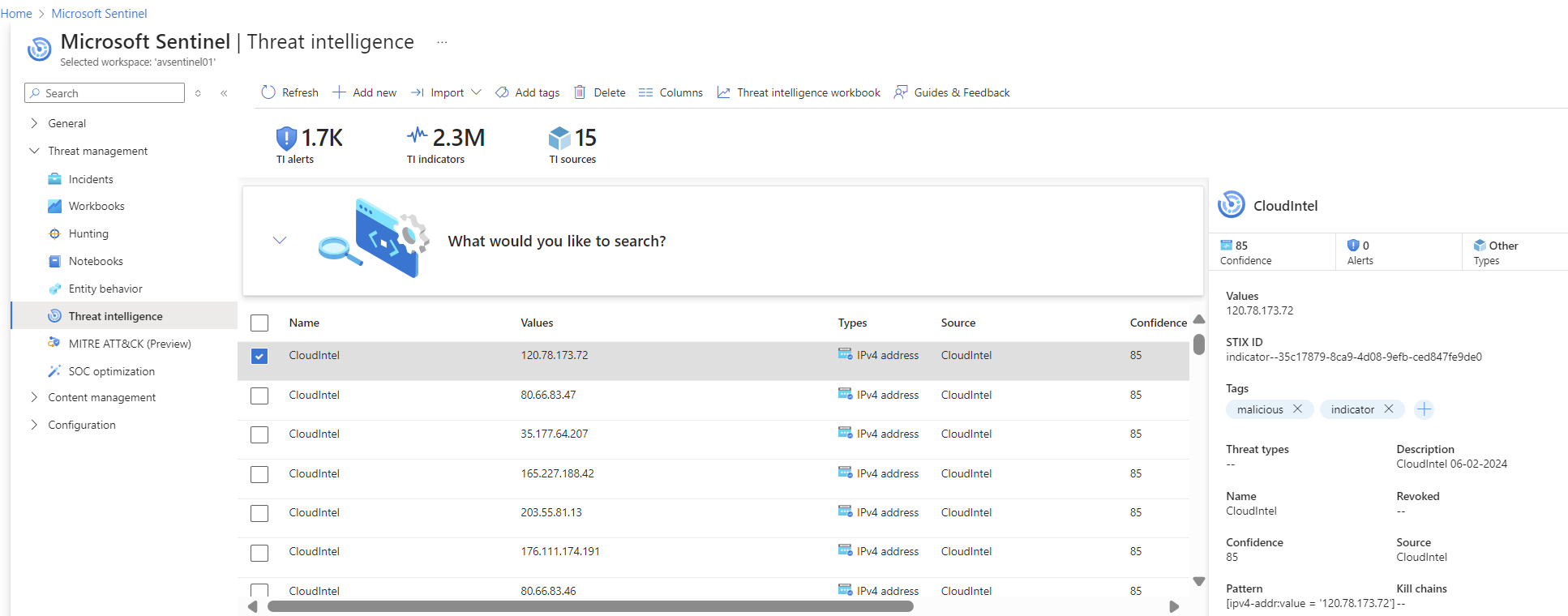Click the Hunting crosshair icon
The image size is (1568, 616).
pyautogui.click(x=54, y=233)
